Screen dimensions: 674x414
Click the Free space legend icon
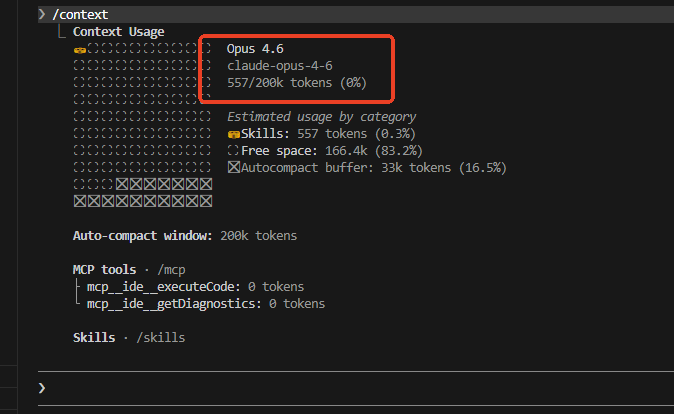[x=233, y=150]
